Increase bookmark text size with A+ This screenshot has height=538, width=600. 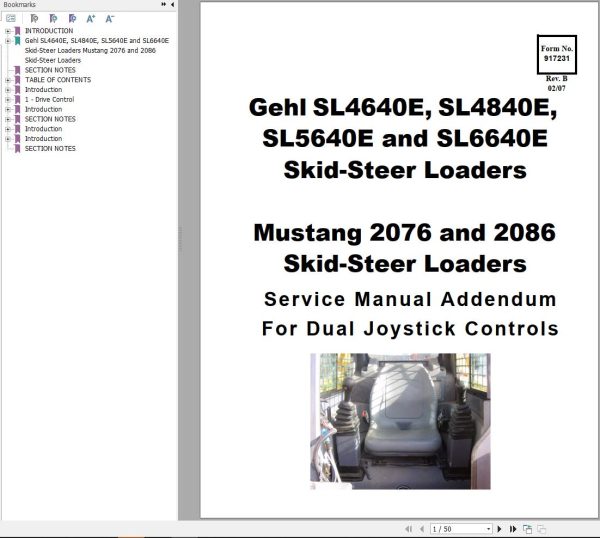tap(91, 18)
